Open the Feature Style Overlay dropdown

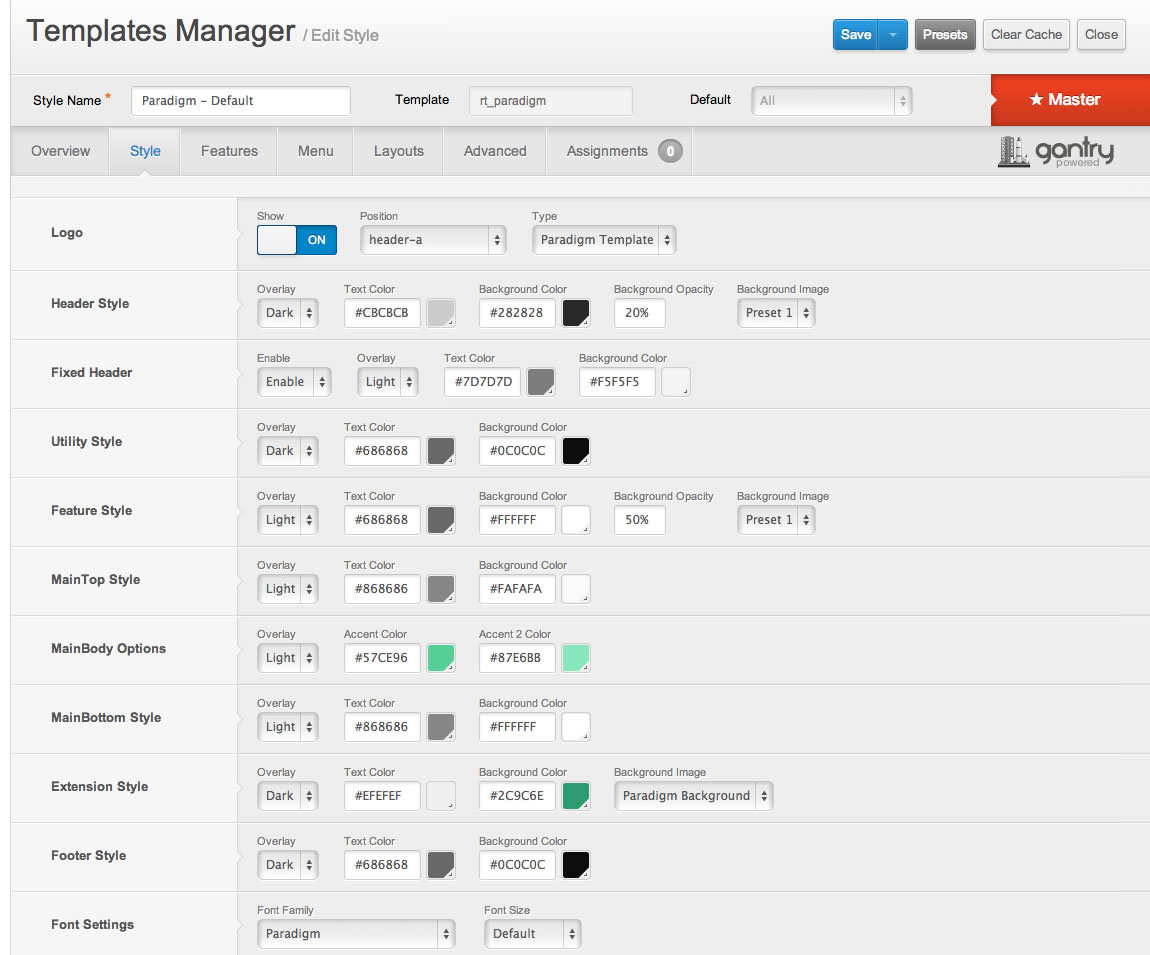pos(288,519)
